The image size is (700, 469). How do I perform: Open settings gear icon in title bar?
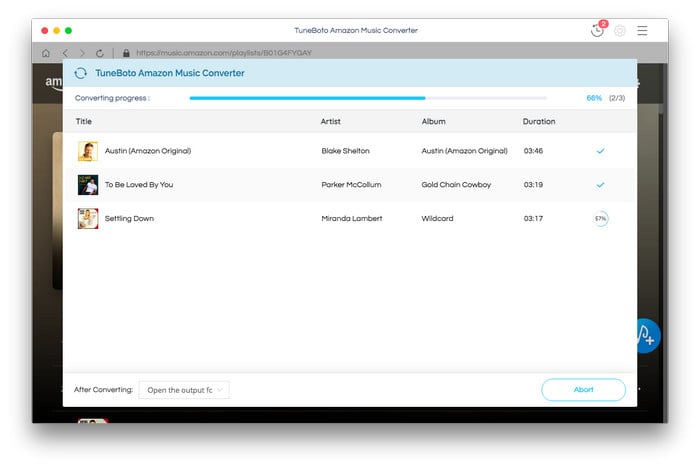(620, 30)
